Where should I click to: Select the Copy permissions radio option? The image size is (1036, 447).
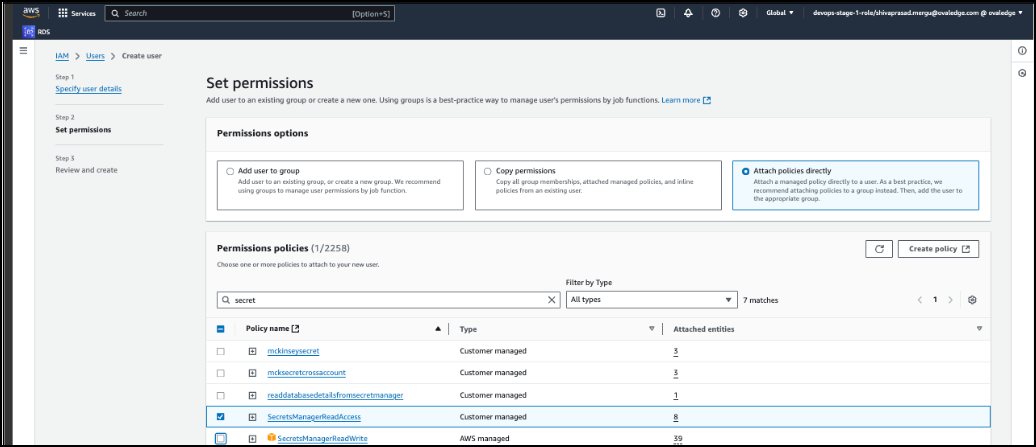[x=488, y=171]
